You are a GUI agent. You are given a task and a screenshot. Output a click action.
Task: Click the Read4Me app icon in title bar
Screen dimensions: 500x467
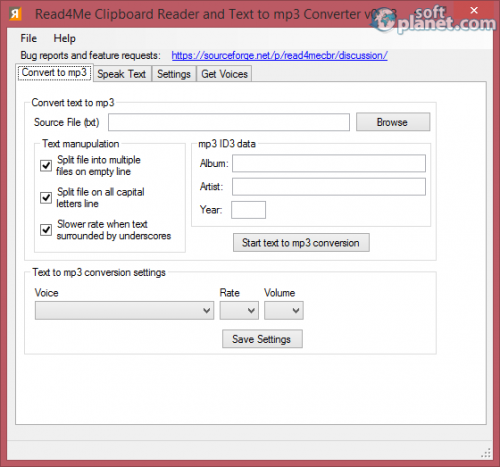[15, 14]
